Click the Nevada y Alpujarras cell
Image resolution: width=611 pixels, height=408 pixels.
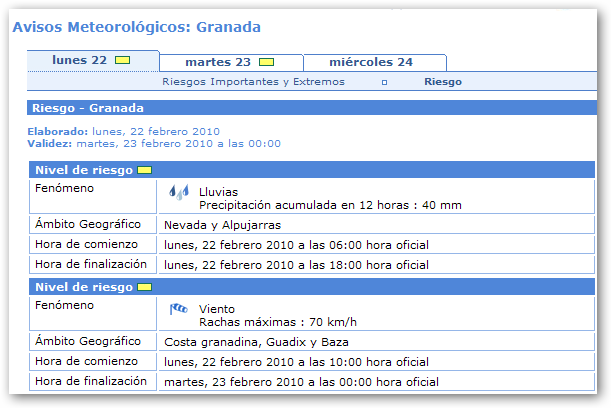(223, 225)
